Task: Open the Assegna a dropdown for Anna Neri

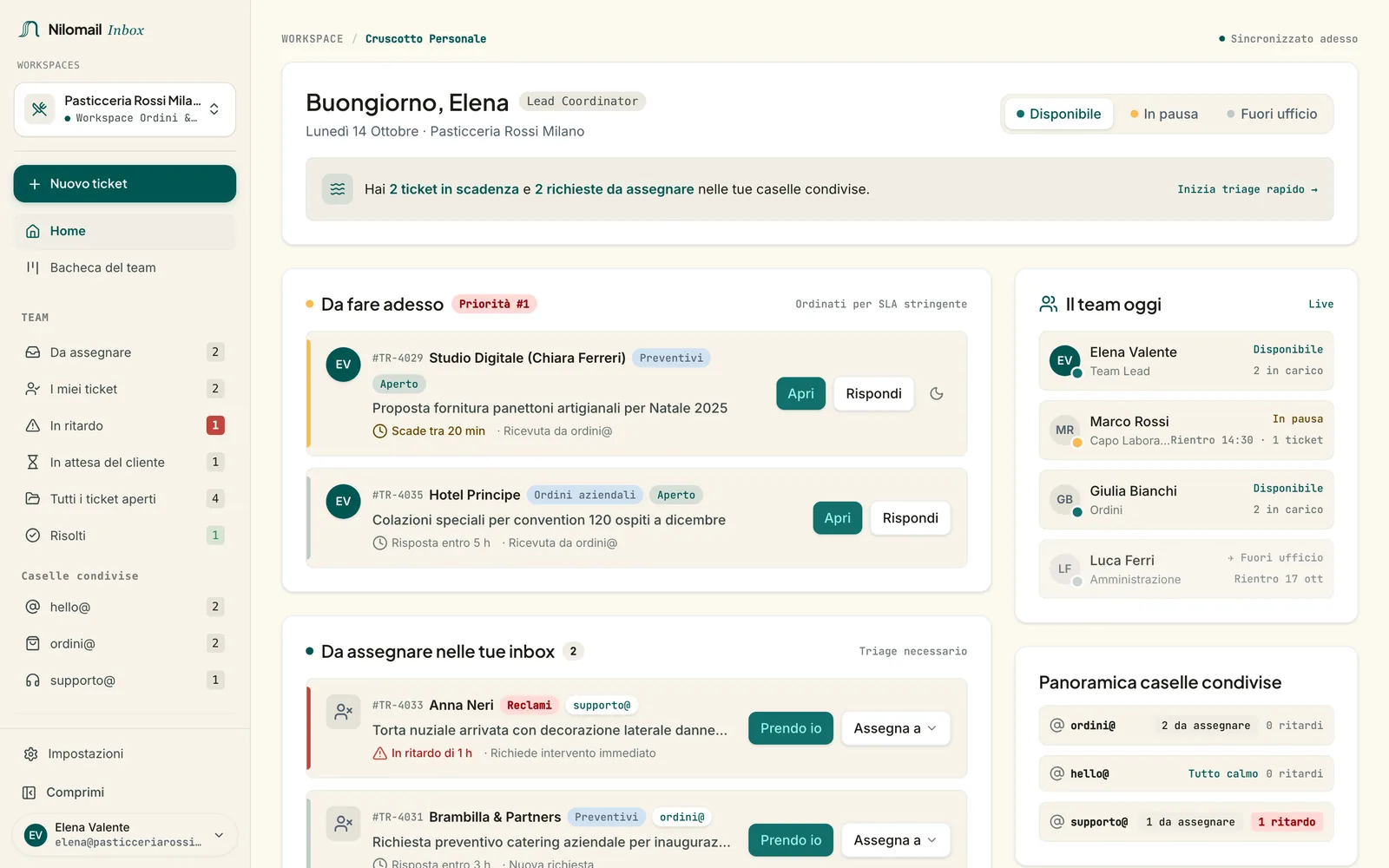Action: 895,728
